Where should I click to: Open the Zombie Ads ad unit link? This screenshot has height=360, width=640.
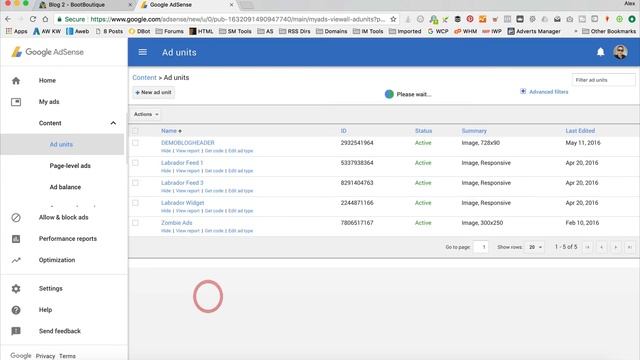176,223
